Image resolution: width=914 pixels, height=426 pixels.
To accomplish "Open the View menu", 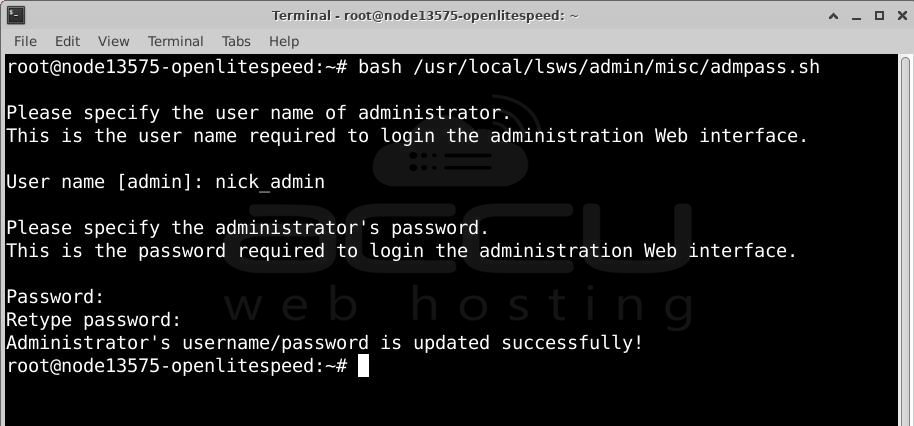I will pos(113,41).
